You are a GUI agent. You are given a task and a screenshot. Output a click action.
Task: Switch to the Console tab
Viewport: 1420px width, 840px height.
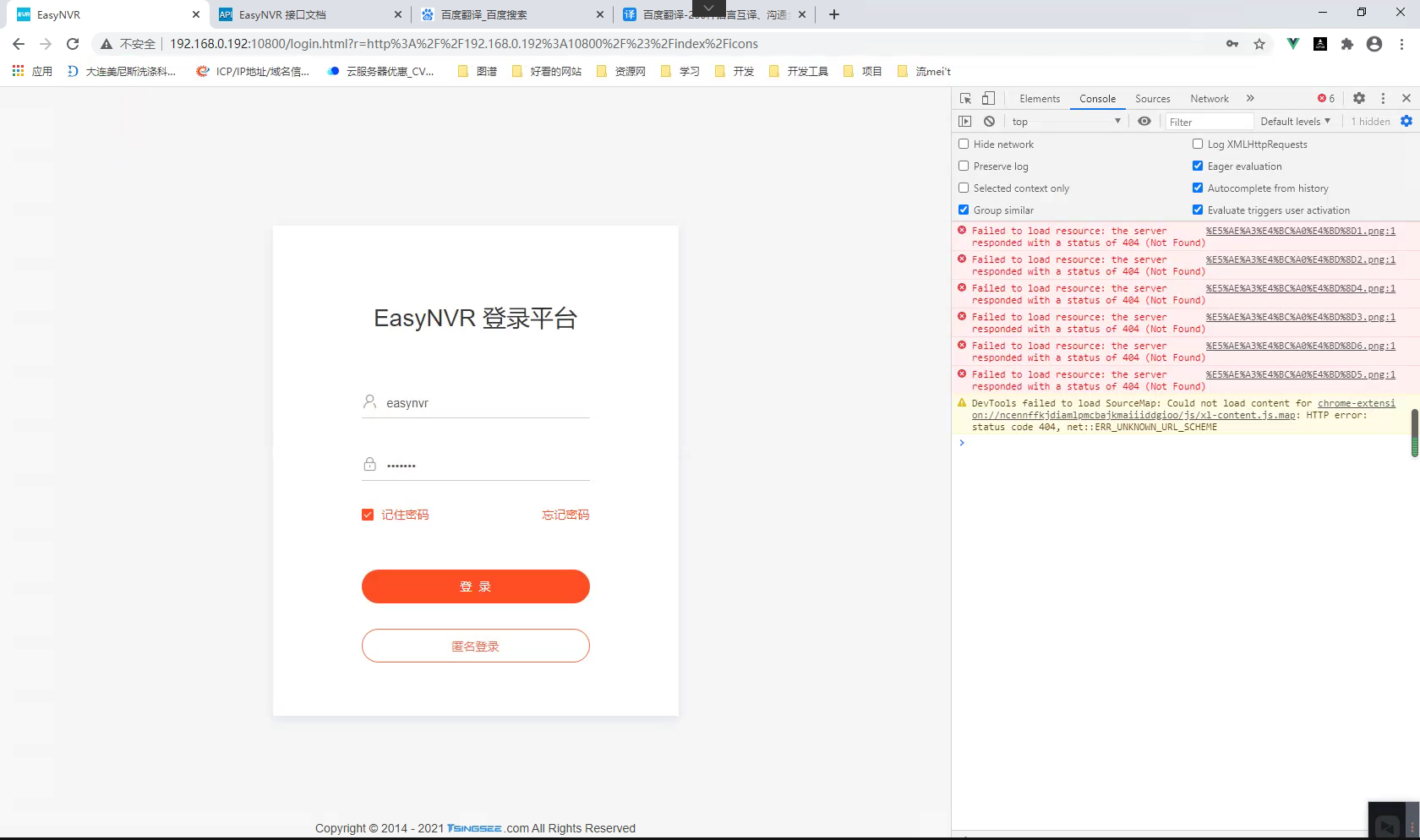1097,98
